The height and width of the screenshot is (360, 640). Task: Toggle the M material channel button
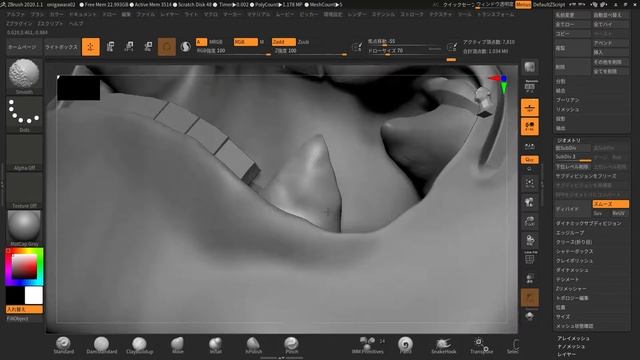(262, 42)
